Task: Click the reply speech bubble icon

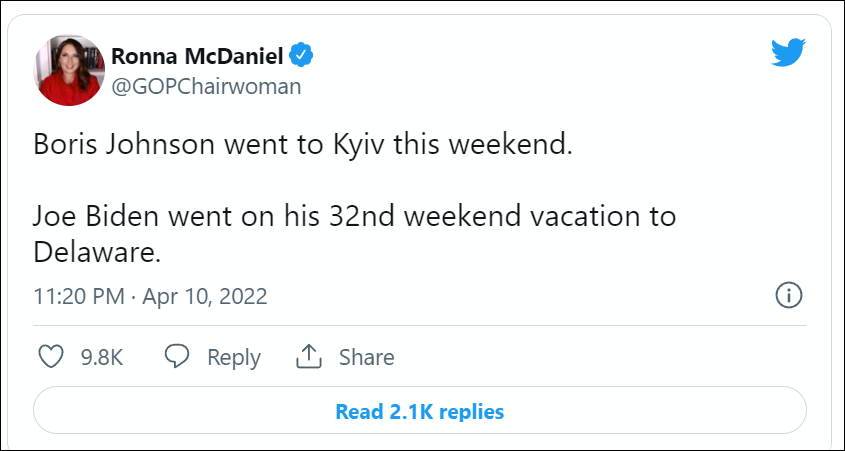Action: (x=177, y=357)
